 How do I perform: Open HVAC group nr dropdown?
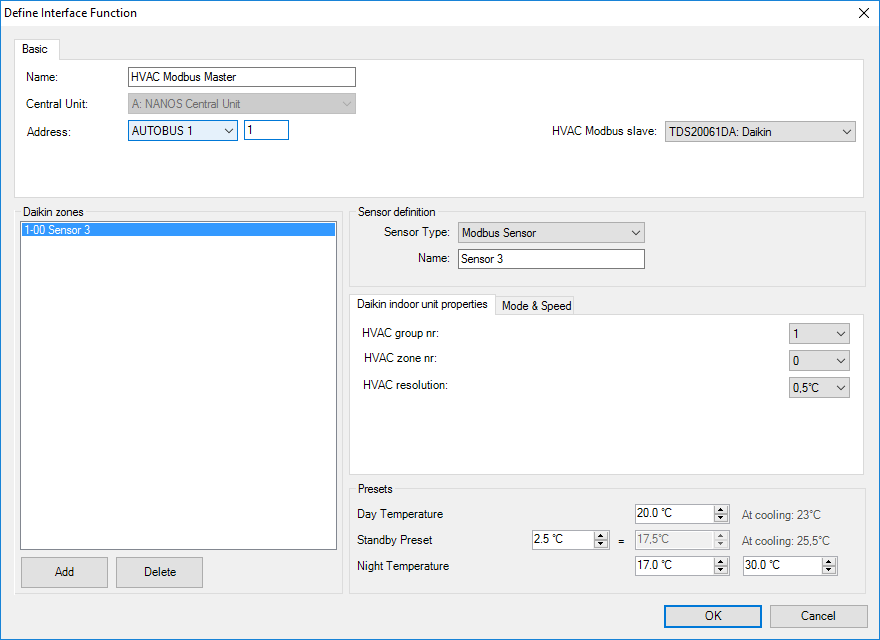840,334
